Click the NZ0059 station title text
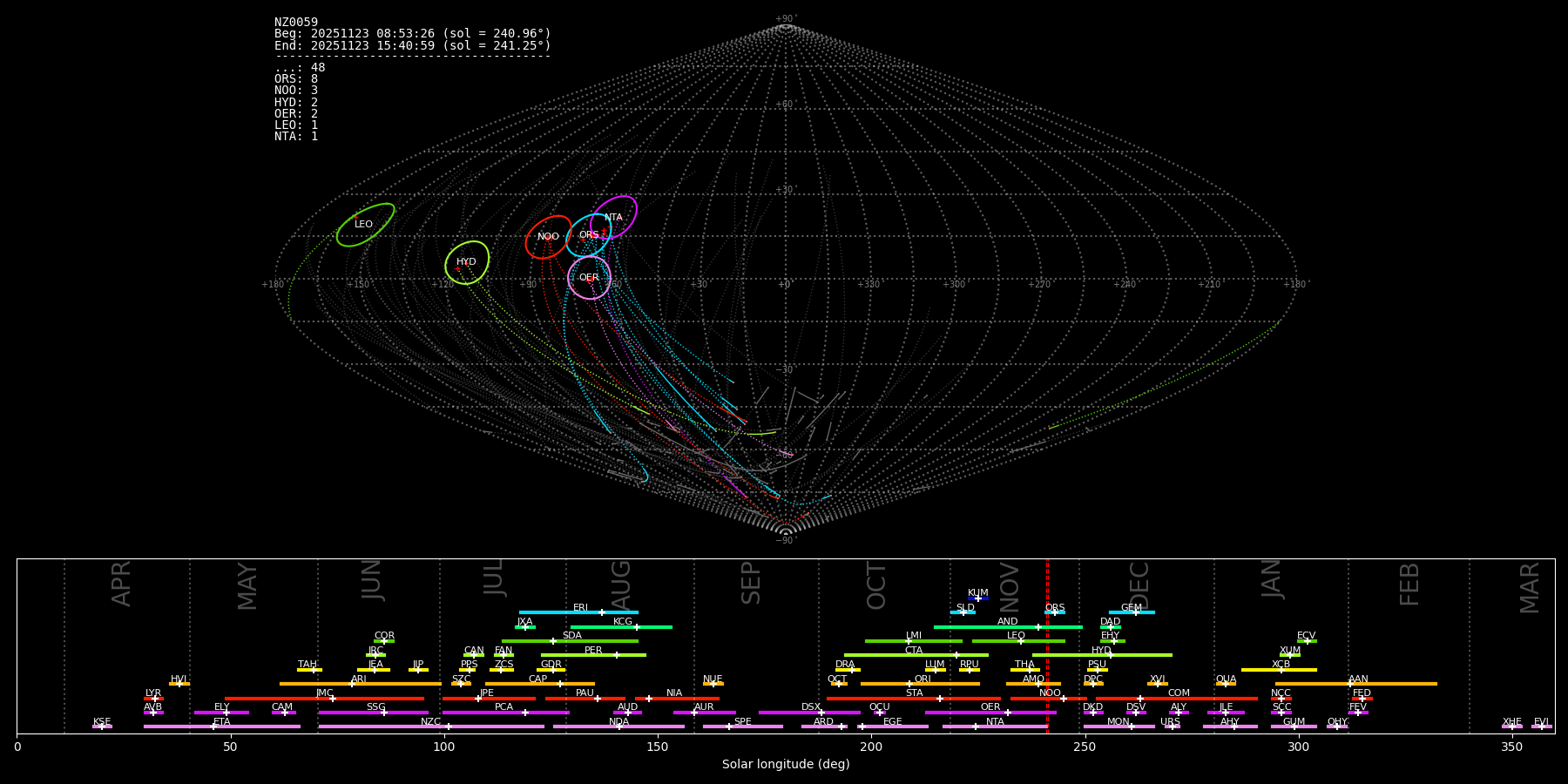The height and width of the screenshot is (784, 1568). 296,23
